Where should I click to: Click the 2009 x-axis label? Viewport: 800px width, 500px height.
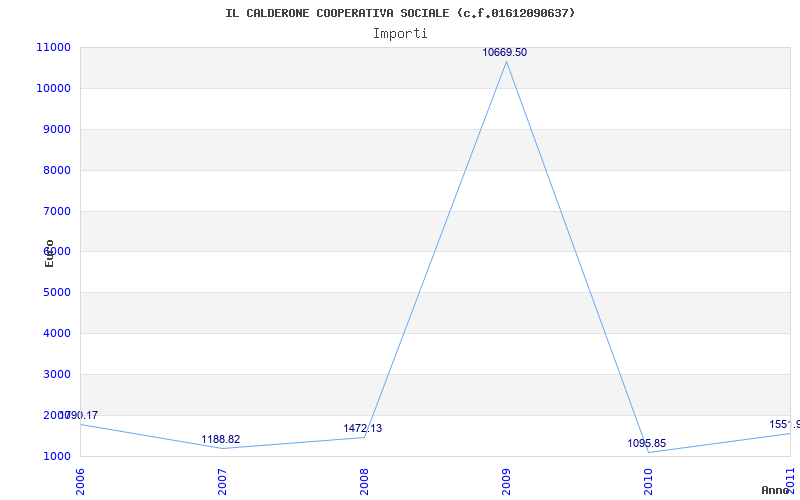pos(506,483)
